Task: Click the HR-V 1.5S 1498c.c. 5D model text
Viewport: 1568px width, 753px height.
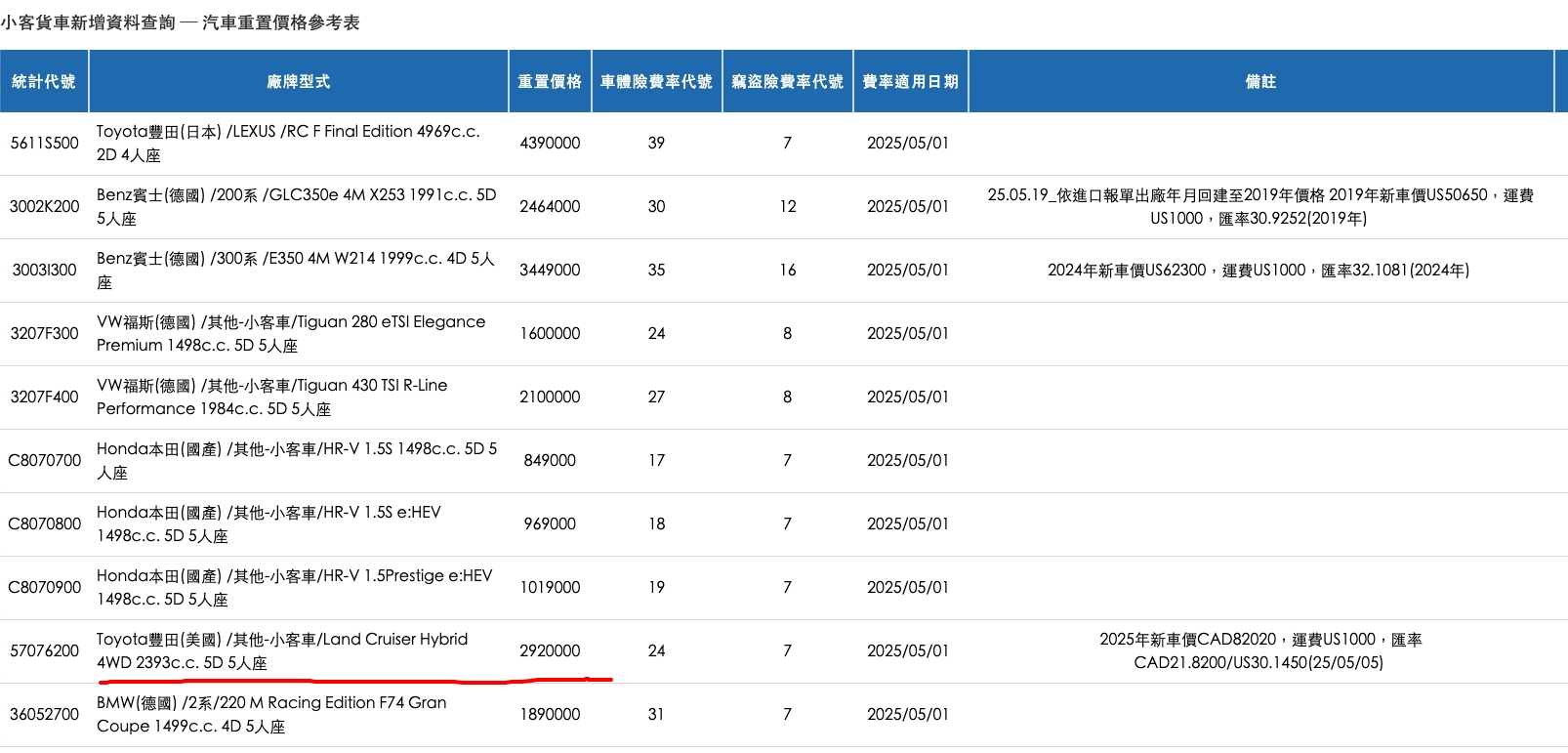Action: pos(296,460)
